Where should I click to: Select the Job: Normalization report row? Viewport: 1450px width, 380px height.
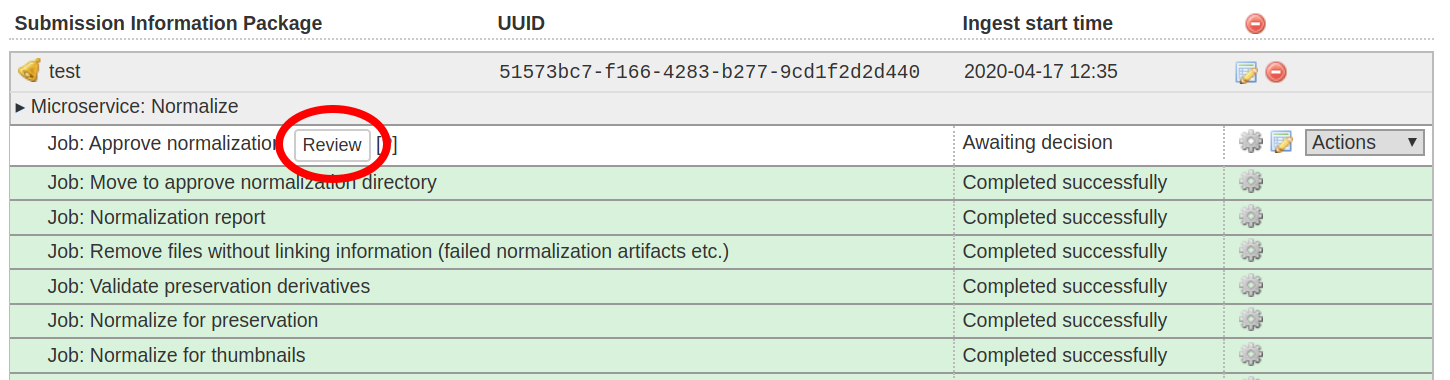(721, 217)
